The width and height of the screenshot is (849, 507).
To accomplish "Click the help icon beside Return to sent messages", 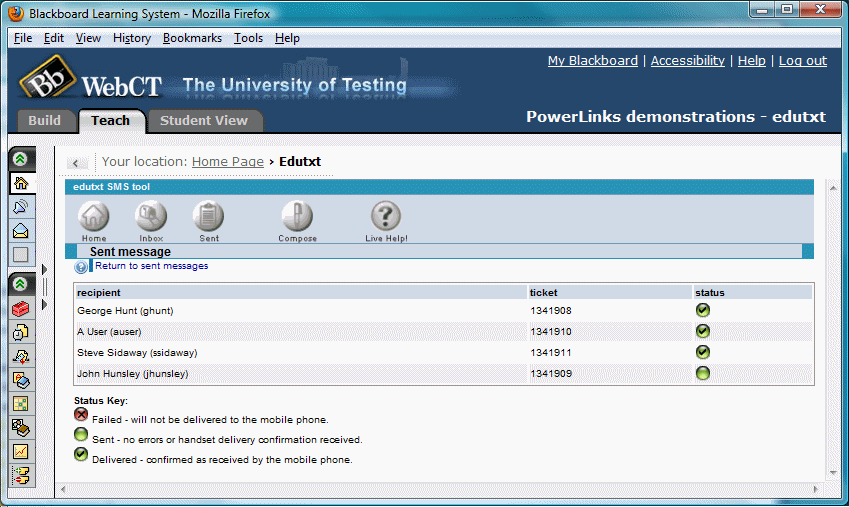I will [x=81, y=266].
